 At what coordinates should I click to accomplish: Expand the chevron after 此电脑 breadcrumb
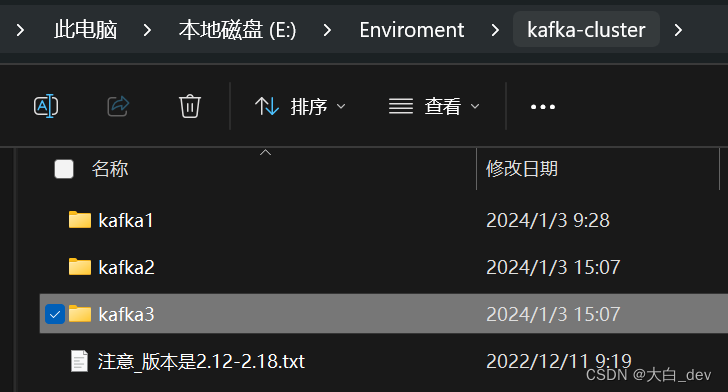[147, 30]
